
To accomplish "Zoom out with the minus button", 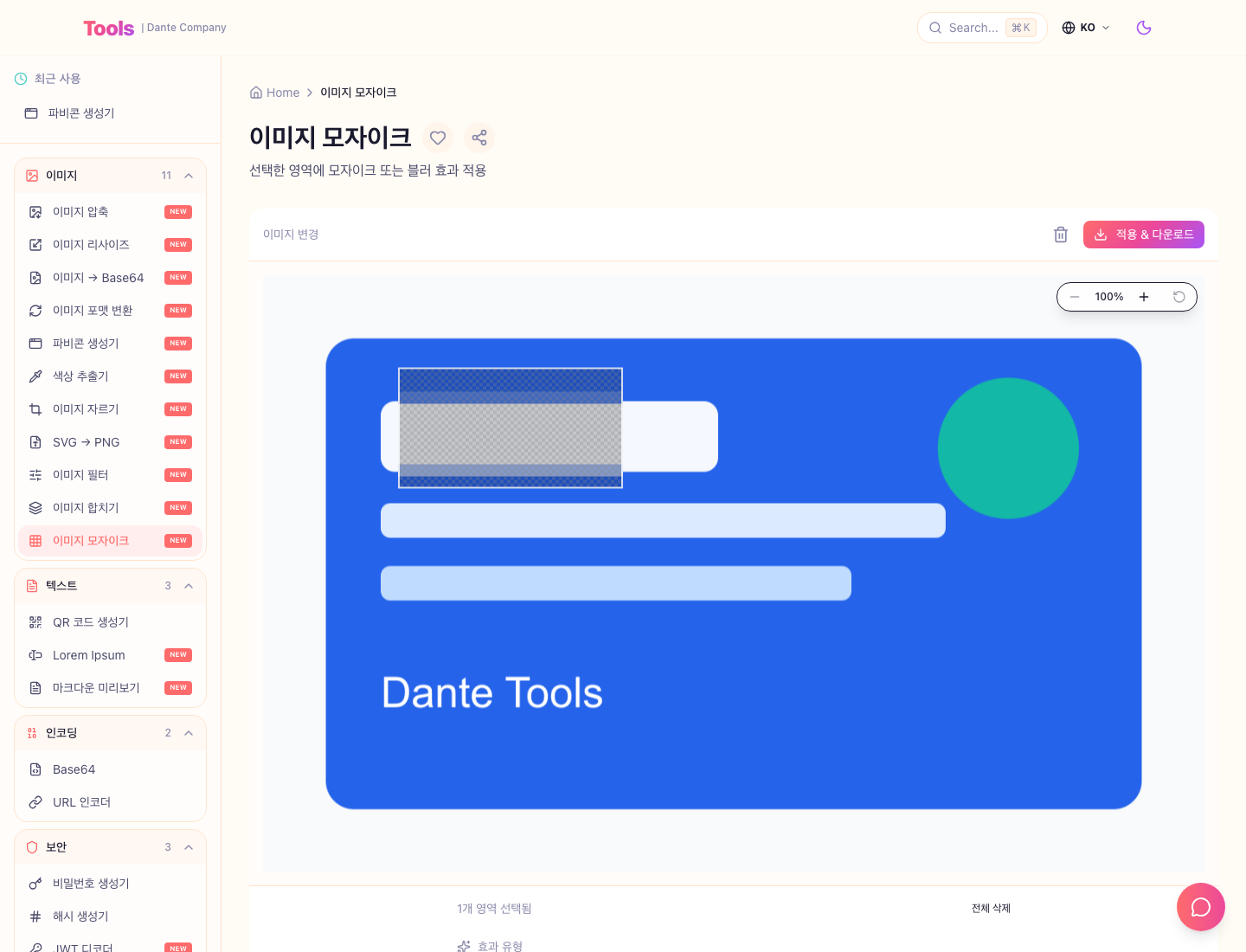I will (x=1075, y=297).
